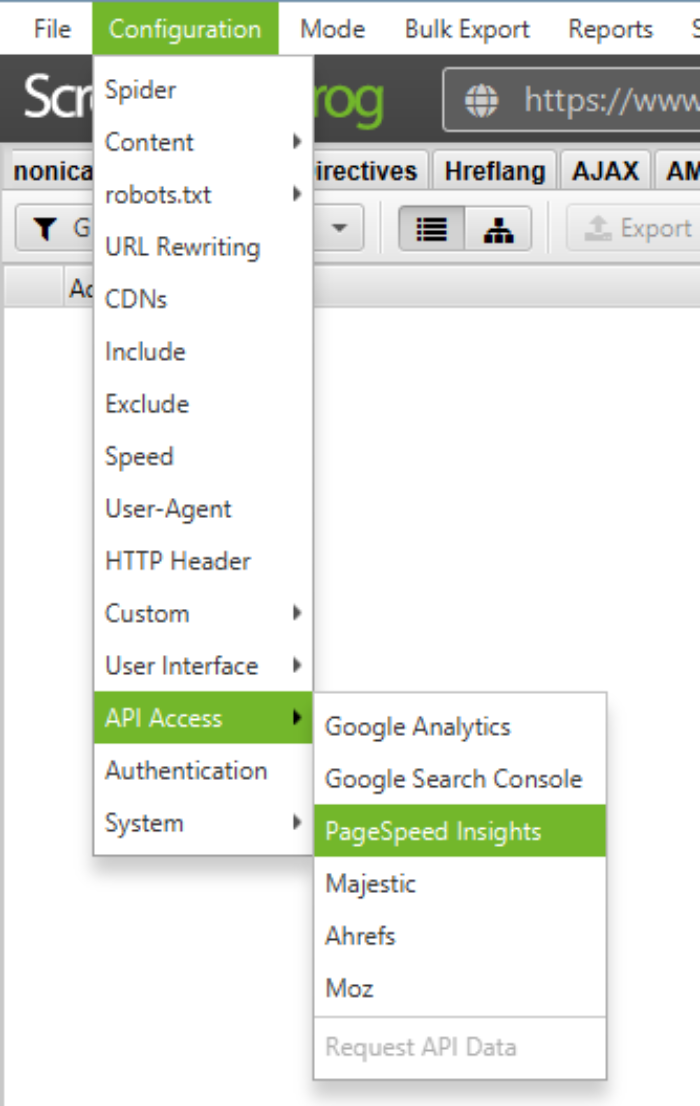Open the Bulk Export menu
Image resolution: width=700 pixels, height=1106 pixels.
pos(467,29)
